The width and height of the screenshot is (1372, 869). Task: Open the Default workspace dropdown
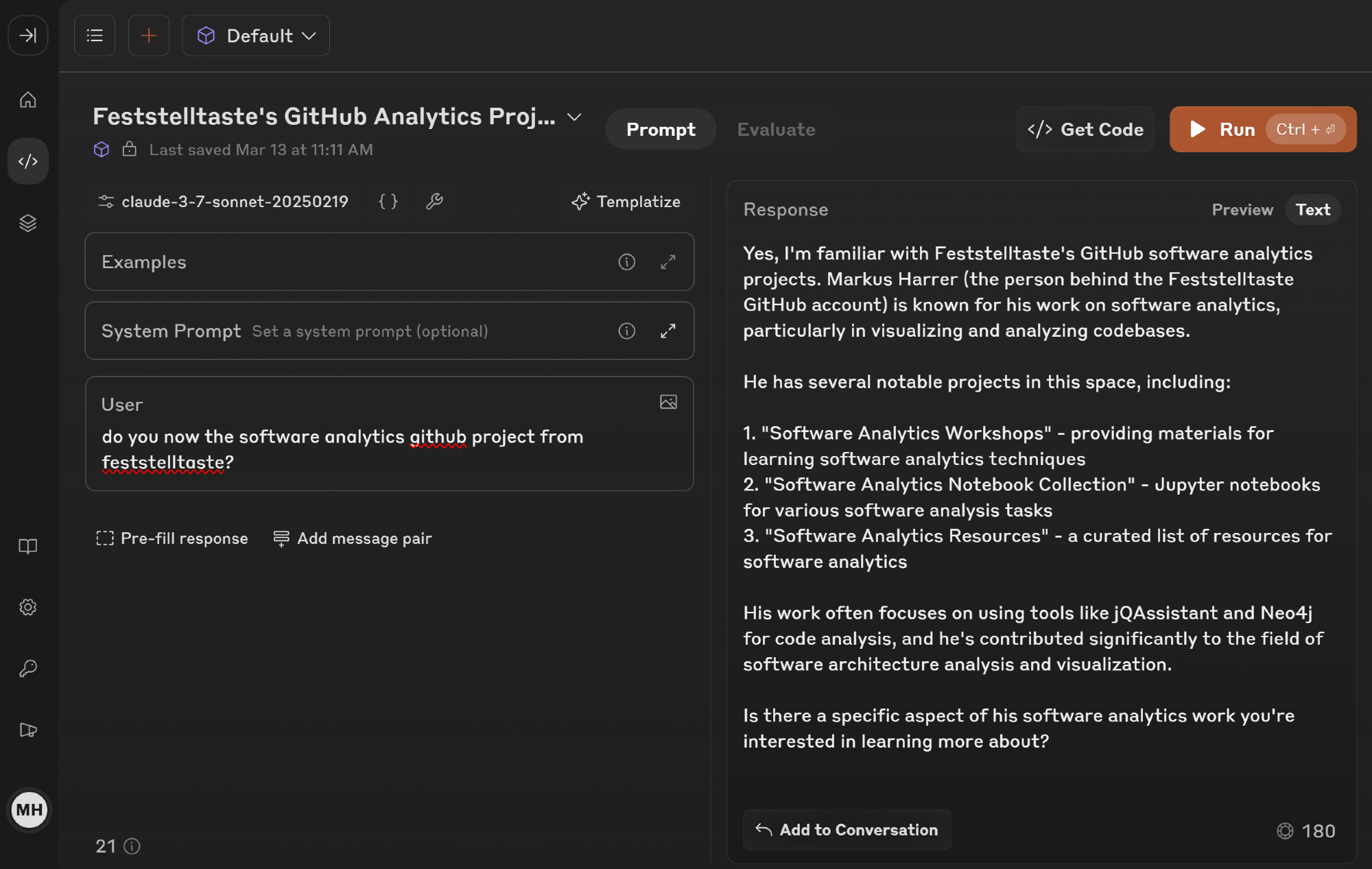click(x=256, y=36)
